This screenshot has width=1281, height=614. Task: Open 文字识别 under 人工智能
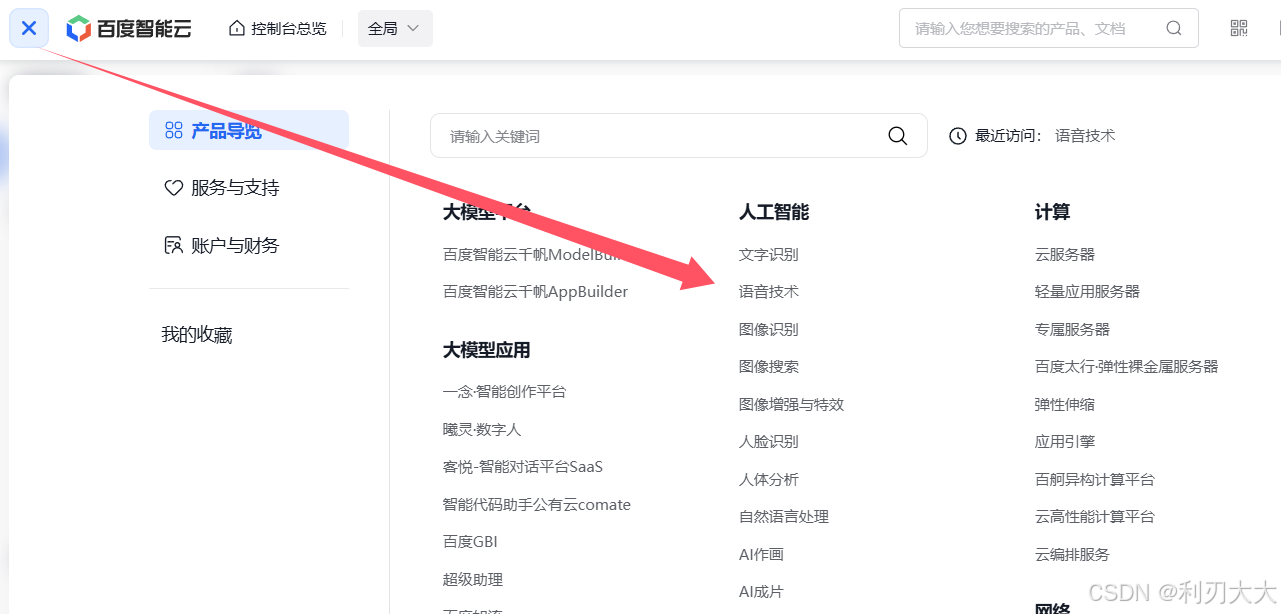[x=769, y=255]
